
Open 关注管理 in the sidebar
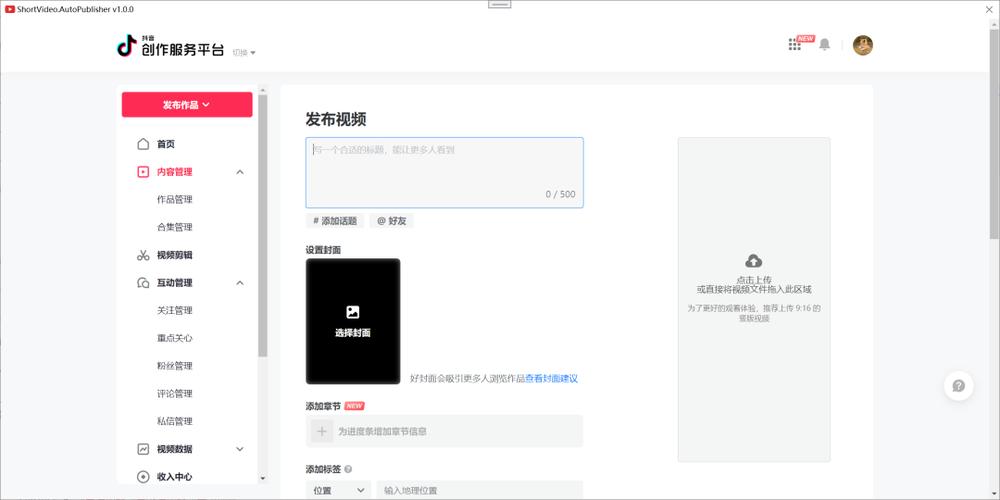175,311
